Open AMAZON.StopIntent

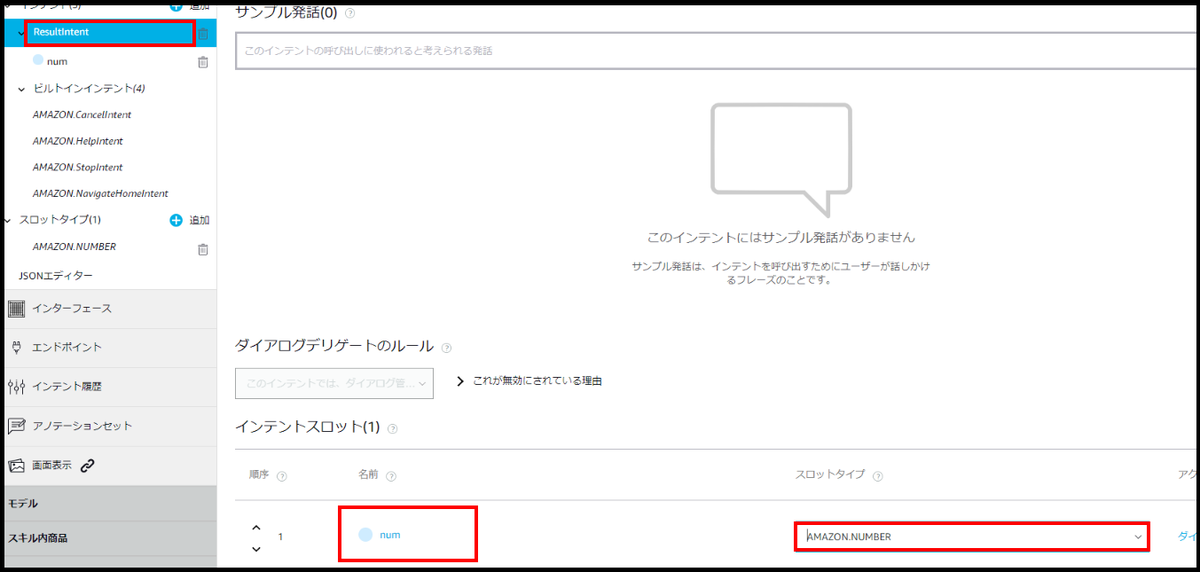(77, 167)
